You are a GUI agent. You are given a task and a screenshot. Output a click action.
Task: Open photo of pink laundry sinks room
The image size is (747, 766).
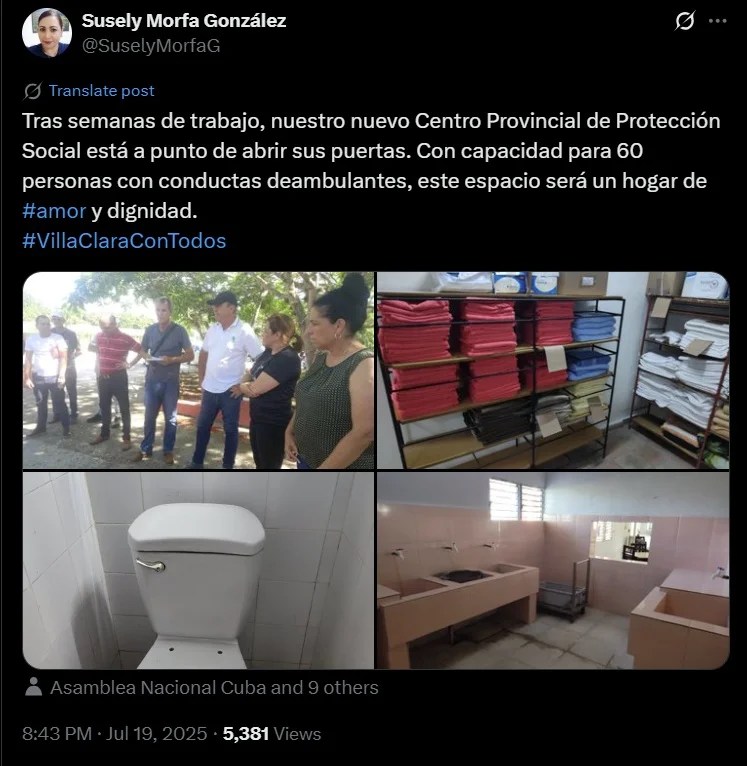(x=553, y=570)
